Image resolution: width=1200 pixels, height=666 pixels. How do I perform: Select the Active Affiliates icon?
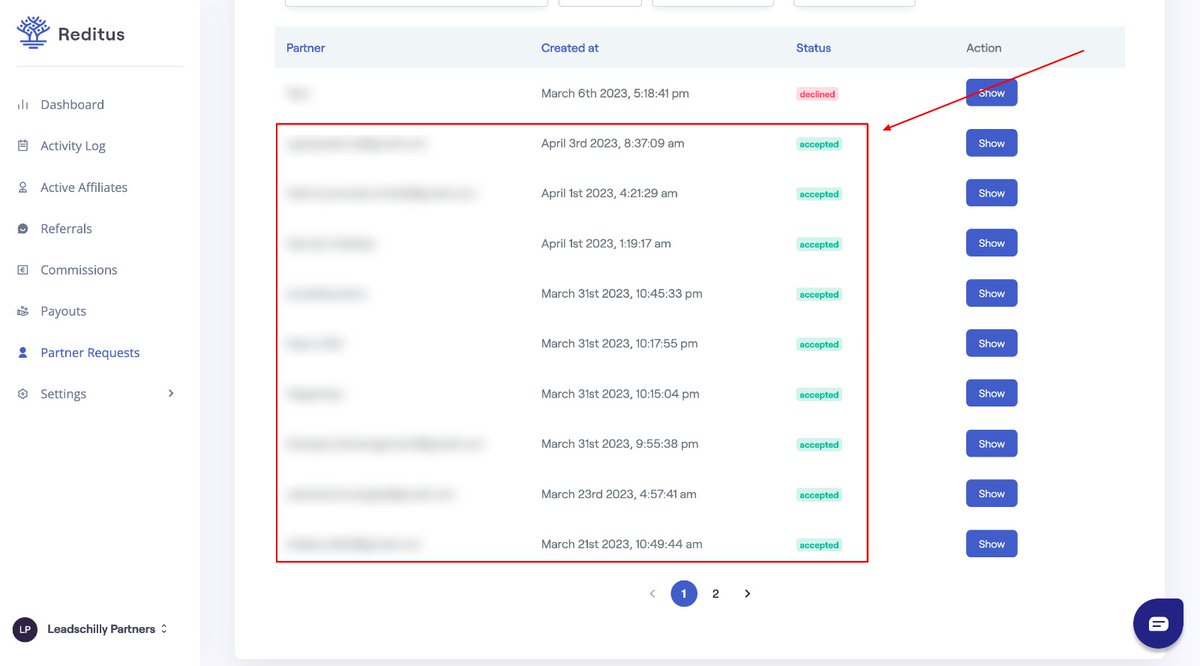point(24,187)
